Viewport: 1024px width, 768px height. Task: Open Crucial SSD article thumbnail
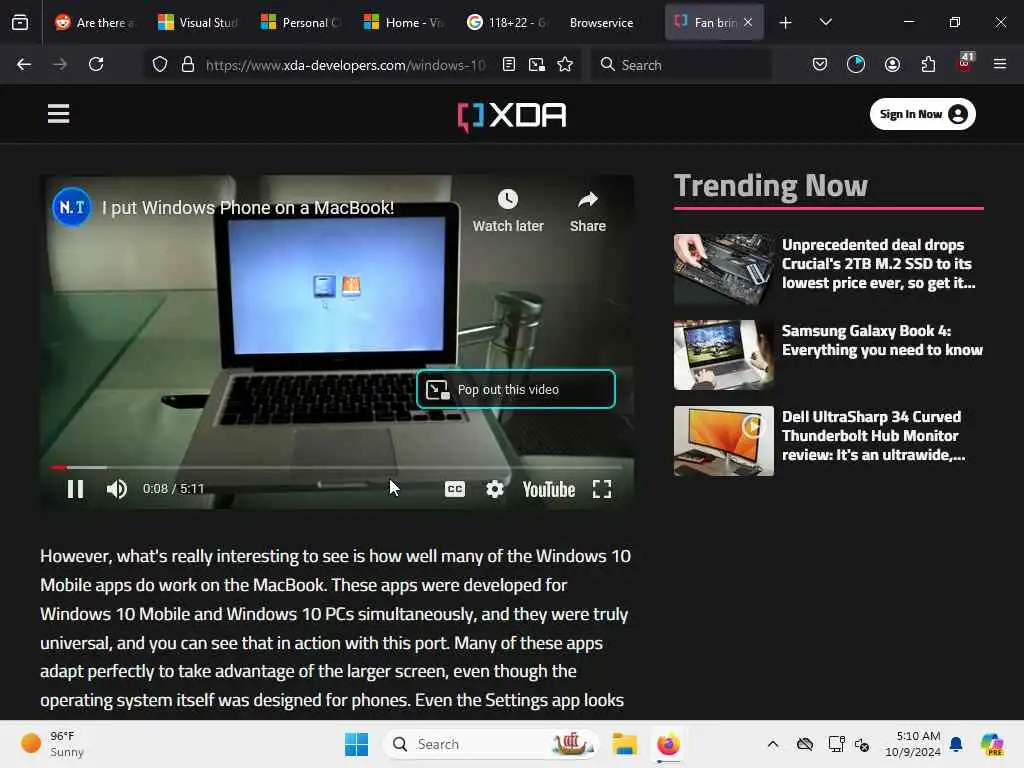point(724,269)
